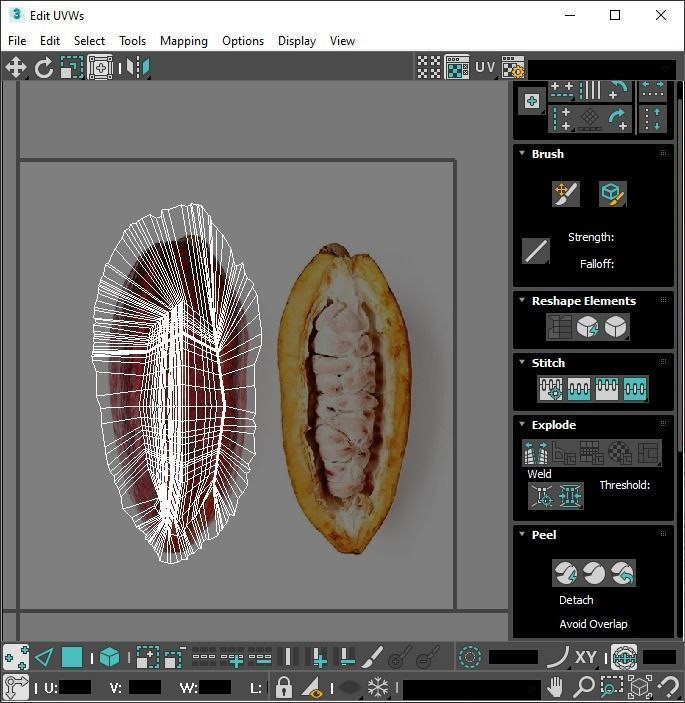The width and height of the screenshot is (685, 703).
Task: Click the Paint Move brush icon
Action: (x=566, y=194)
